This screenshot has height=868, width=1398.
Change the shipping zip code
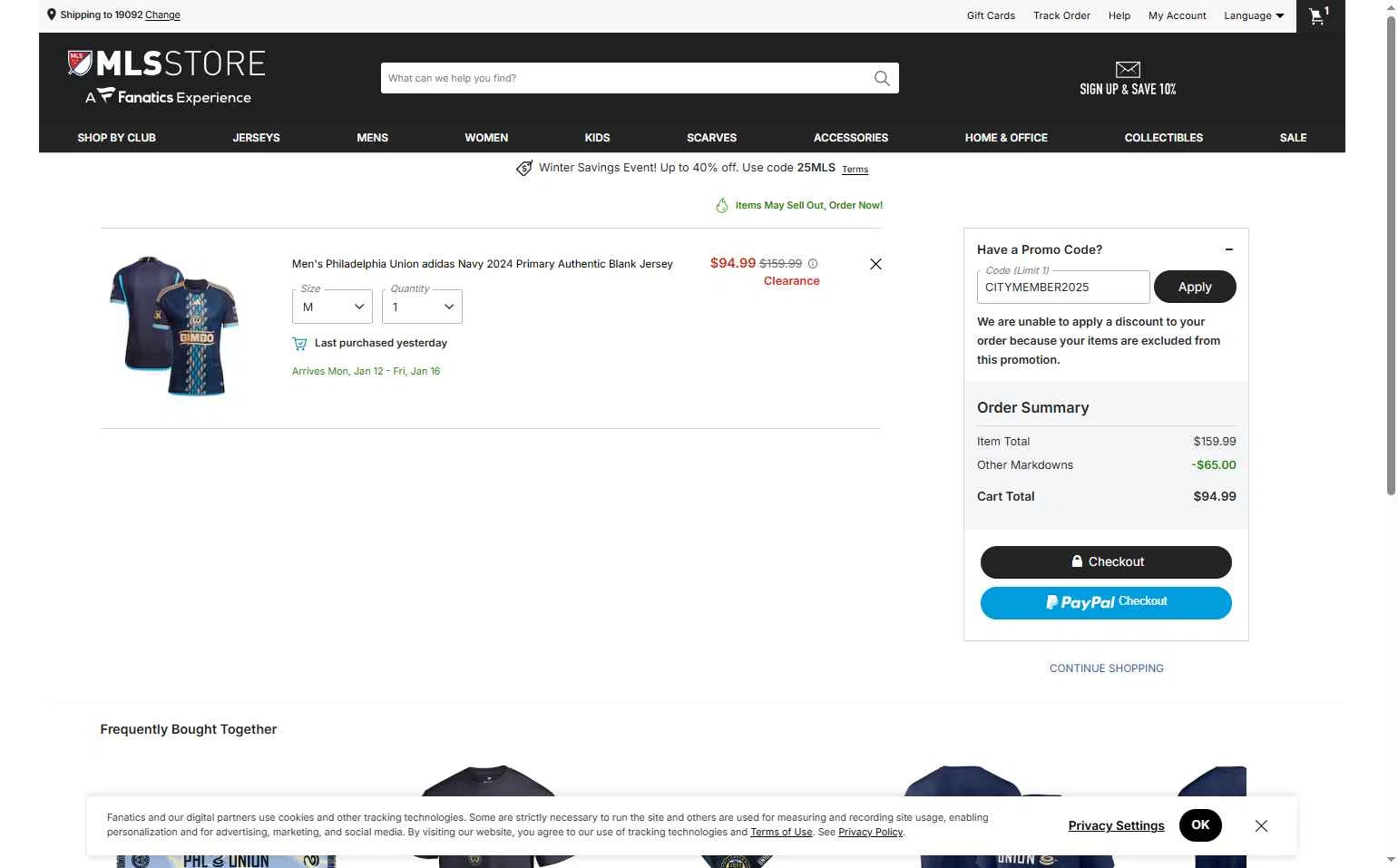162,15
